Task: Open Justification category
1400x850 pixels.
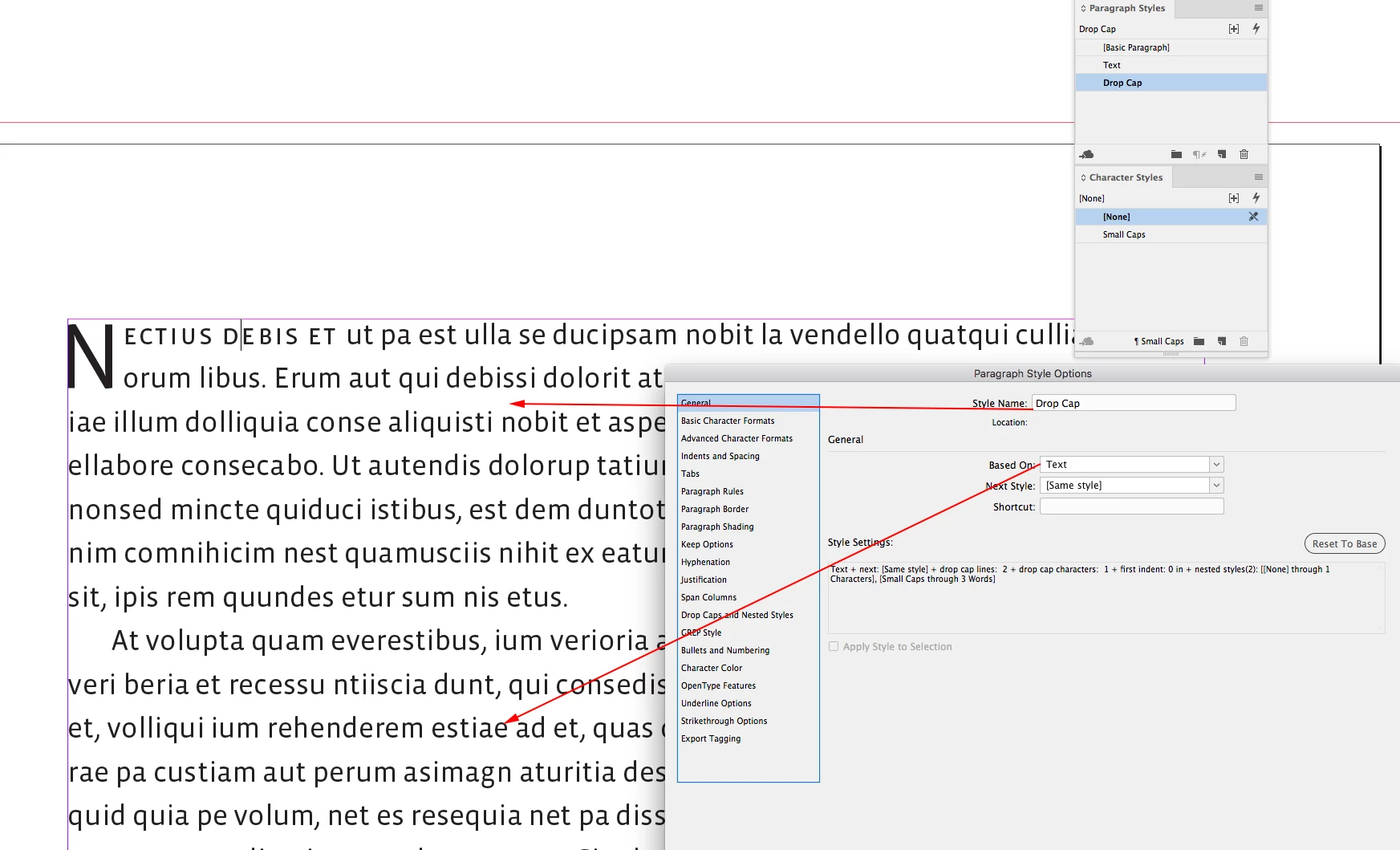Action: point(749,580)
